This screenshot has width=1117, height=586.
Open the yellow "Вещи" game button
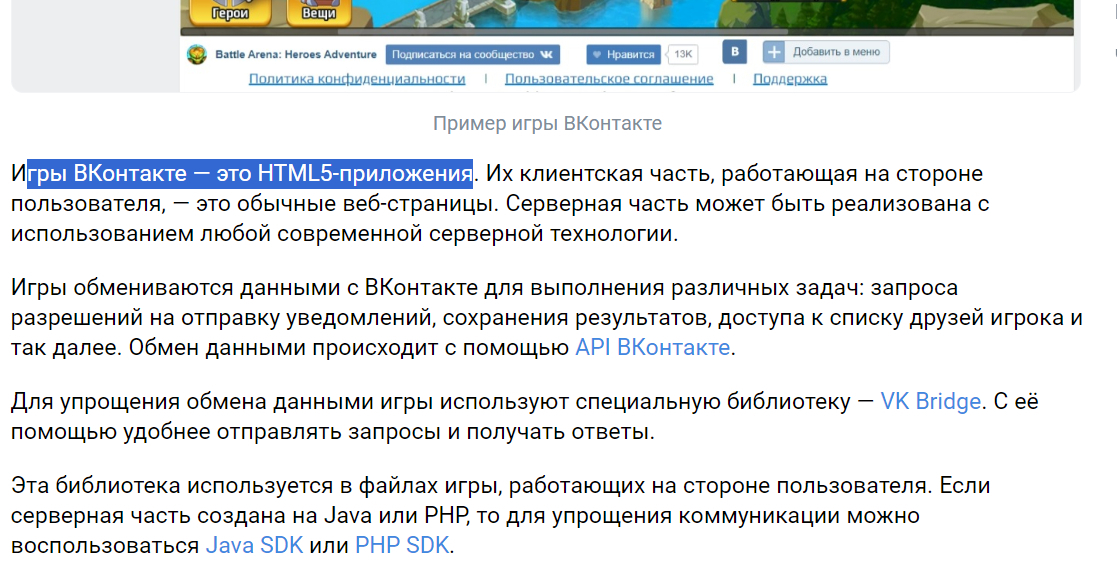318,12
